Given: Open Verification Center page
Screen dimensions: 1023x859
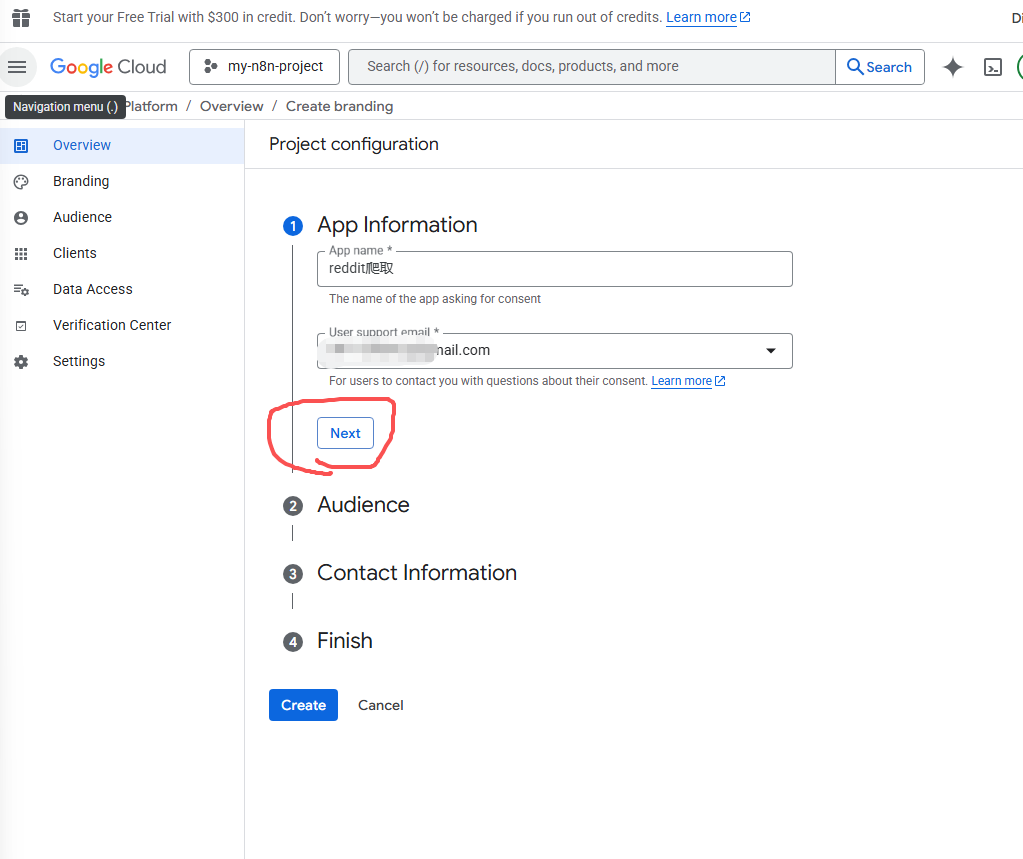Looking at the screenshot, I should point(112,325).
